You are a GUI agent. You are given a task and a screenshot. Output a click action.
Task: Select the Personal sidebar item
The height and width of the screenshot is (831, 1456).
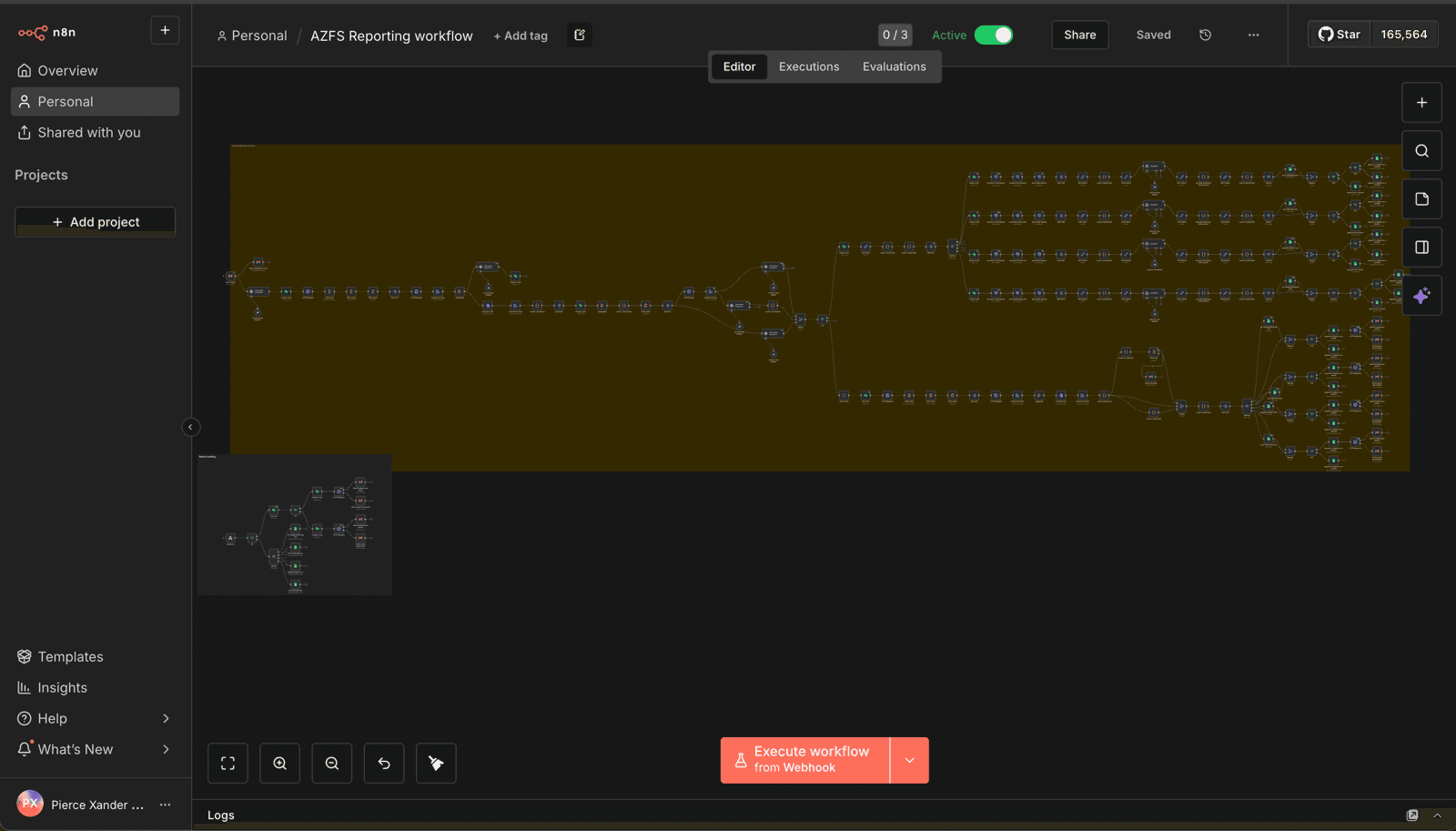95,101
